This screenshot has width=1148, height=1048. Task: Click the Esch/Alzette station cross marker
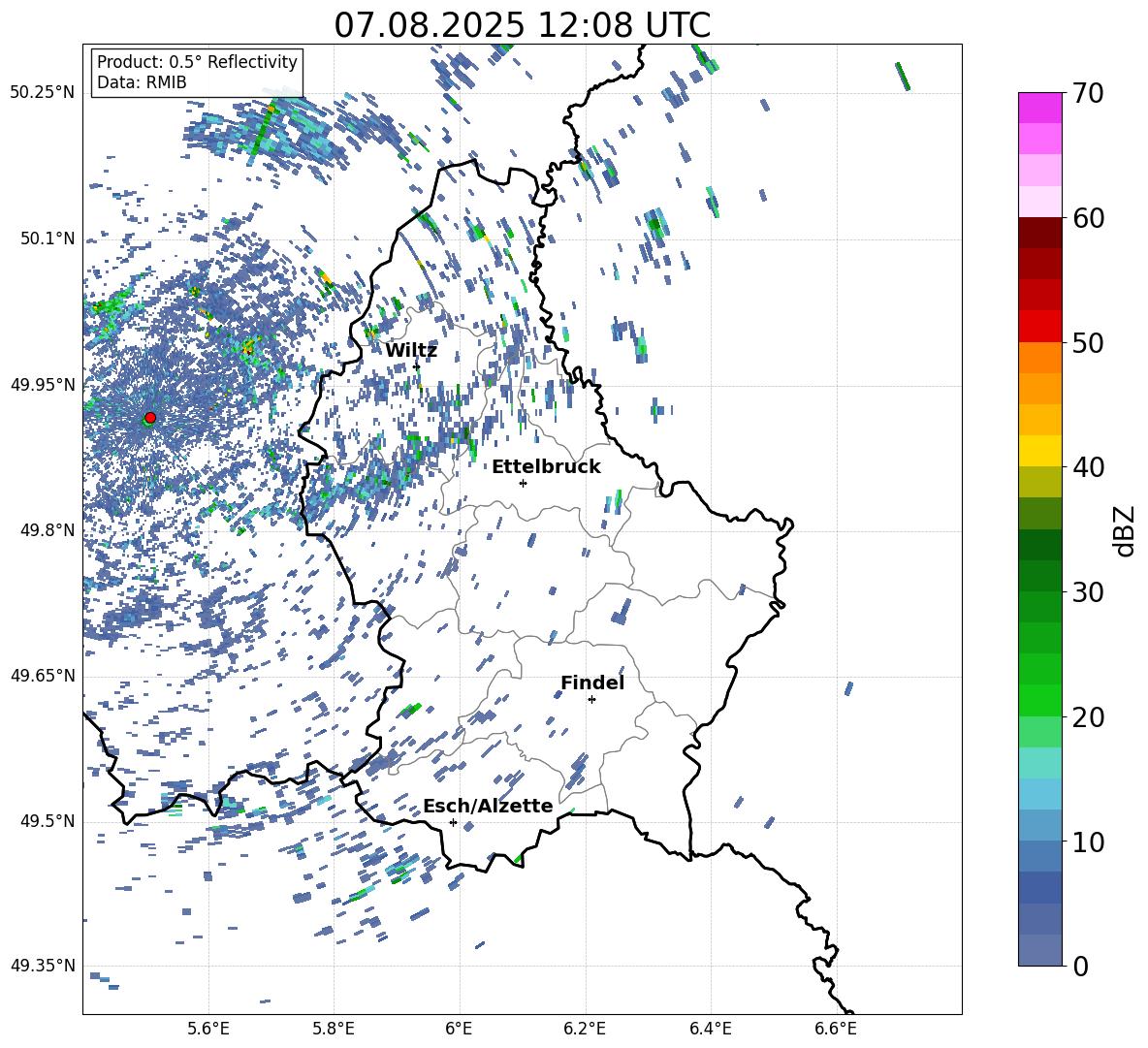pos(453,822)
